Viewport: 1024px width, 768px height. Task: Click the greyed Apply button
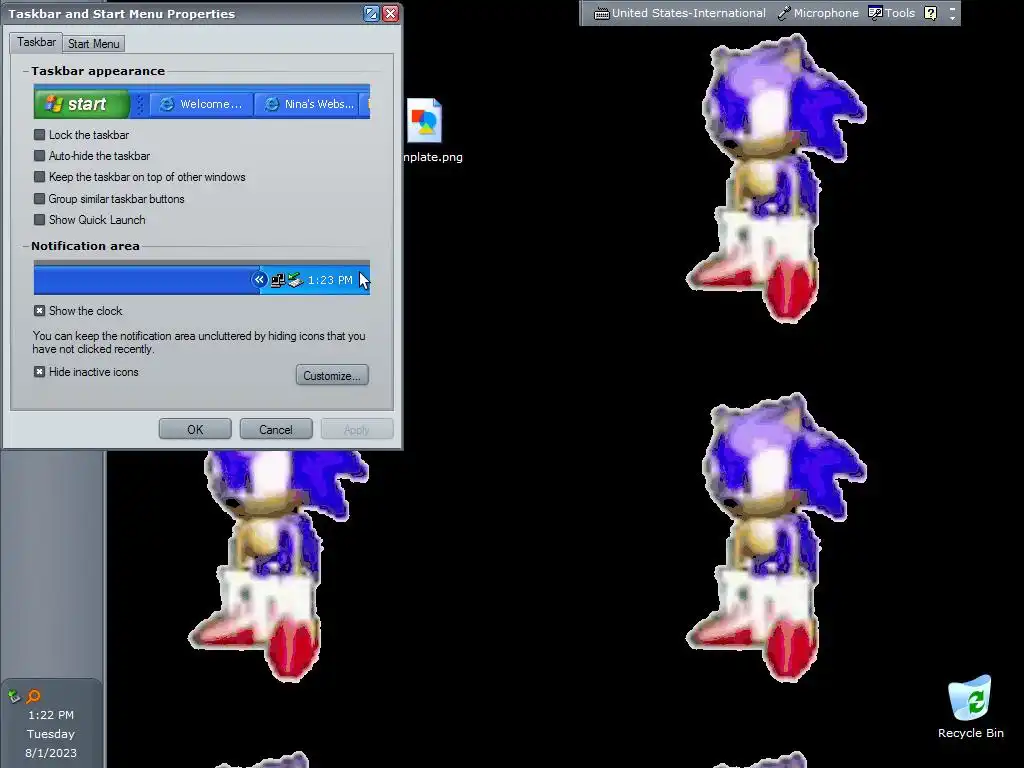pyautogui.click(x=357, y=430)
